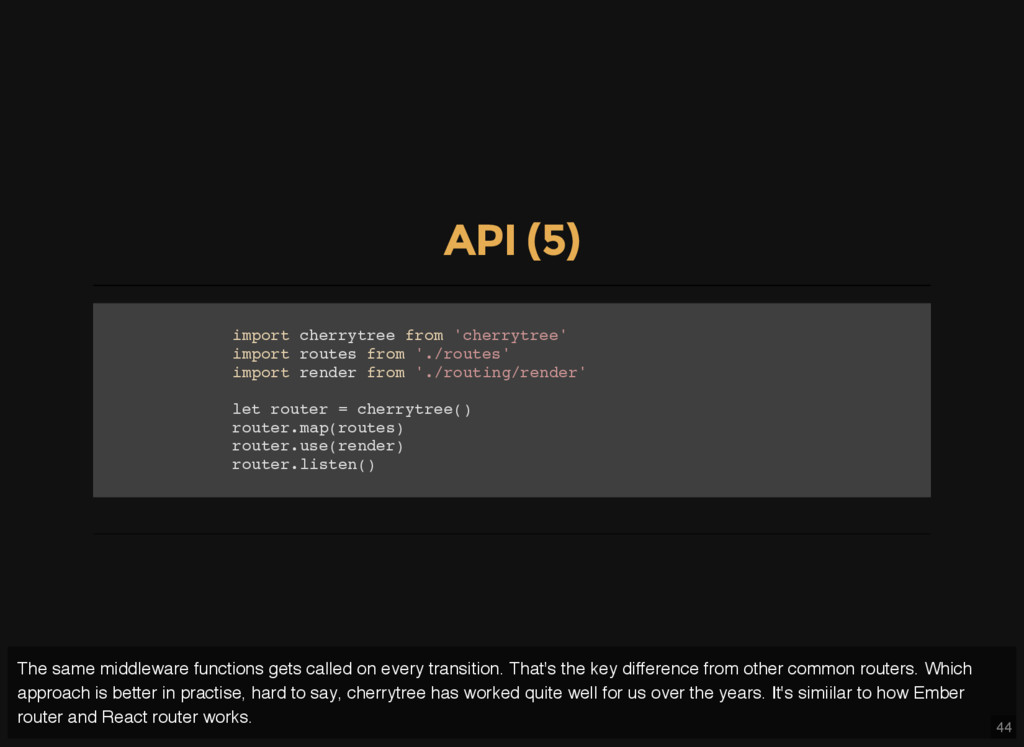Click the './routing/render' string

click(x=500, y=373)
